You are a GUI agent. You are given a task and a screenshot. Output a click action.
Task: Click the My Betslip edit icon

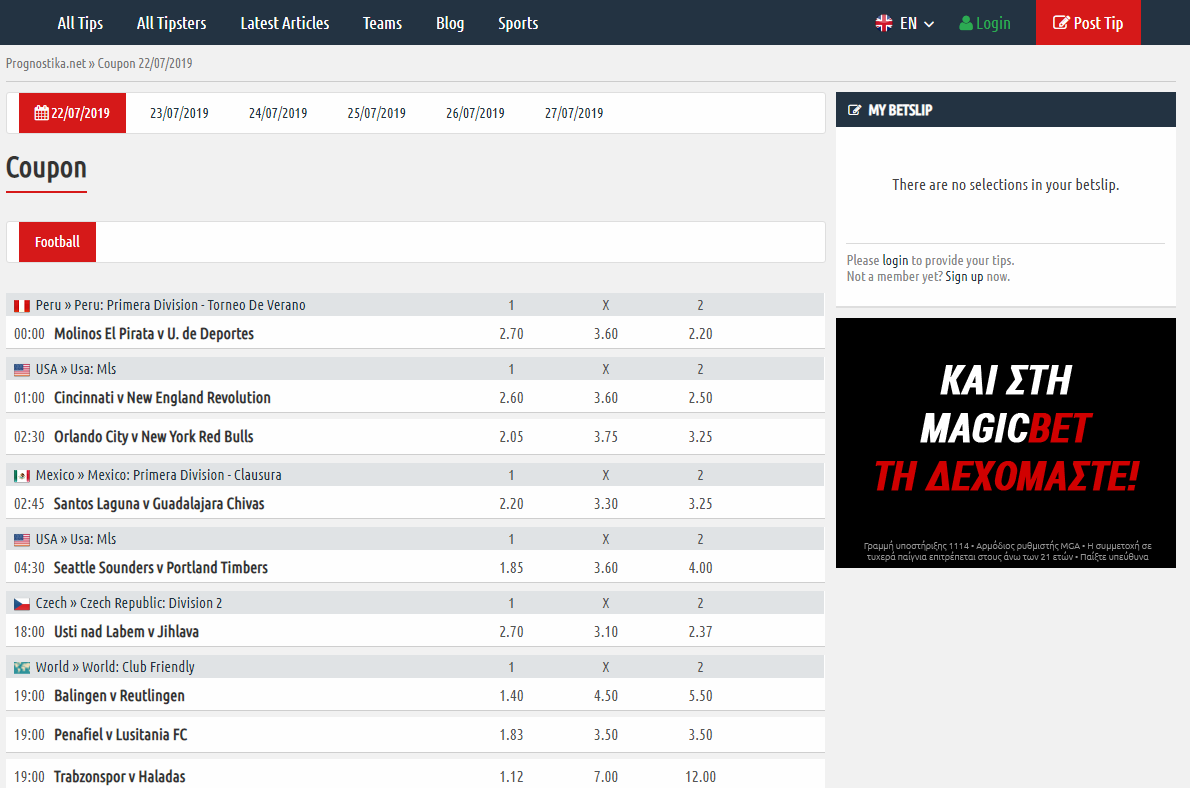[854, 110]
